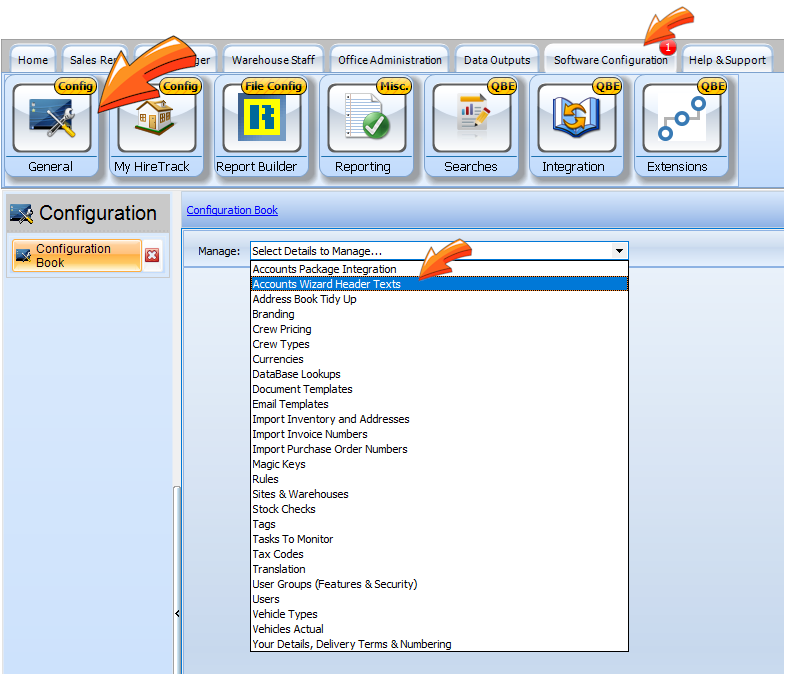Choose Users from the Manage list
Screen dimensions: 785x674
266,599
